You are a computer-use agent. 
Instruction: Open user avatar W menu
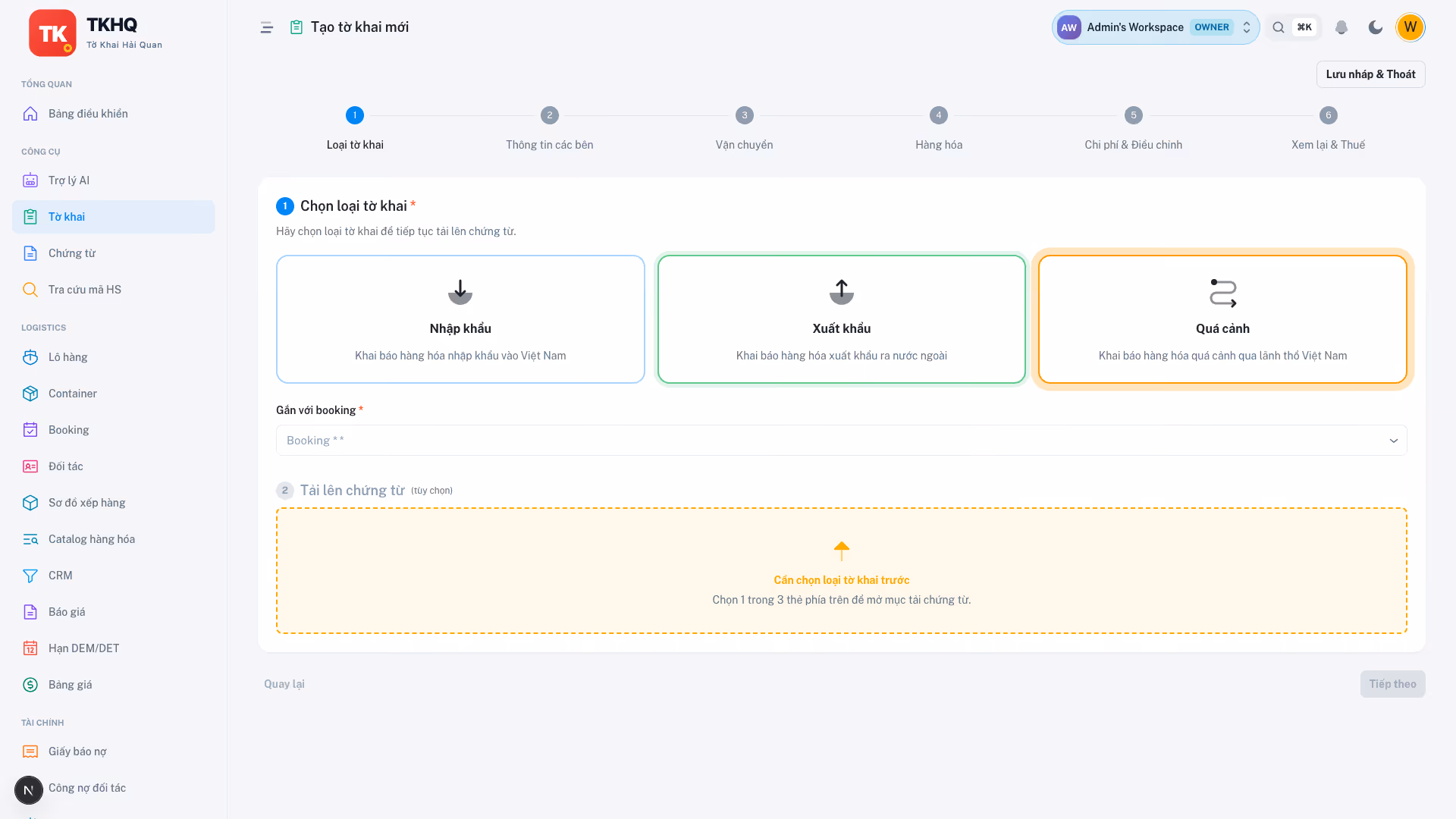1410,27
